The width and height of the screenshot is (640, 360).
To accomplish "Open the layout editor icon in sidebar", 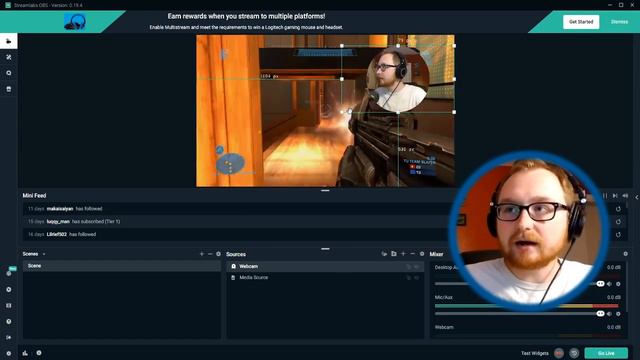I will [9, 305].
